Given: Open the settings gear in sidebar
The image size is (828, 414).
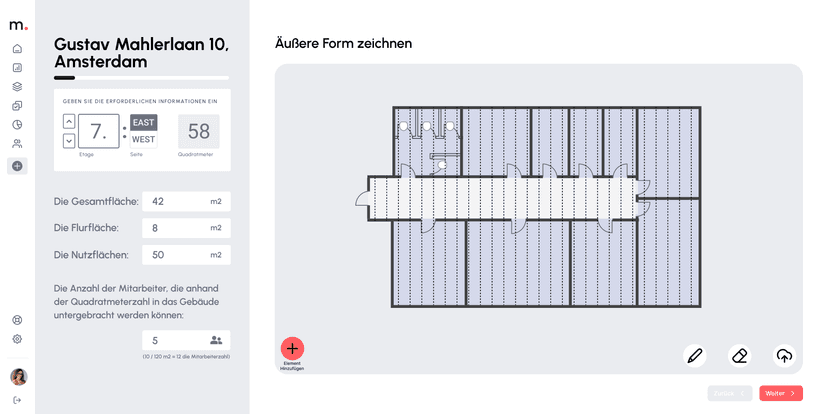Looking at the screenshot, I should click(x=17, y=339).
